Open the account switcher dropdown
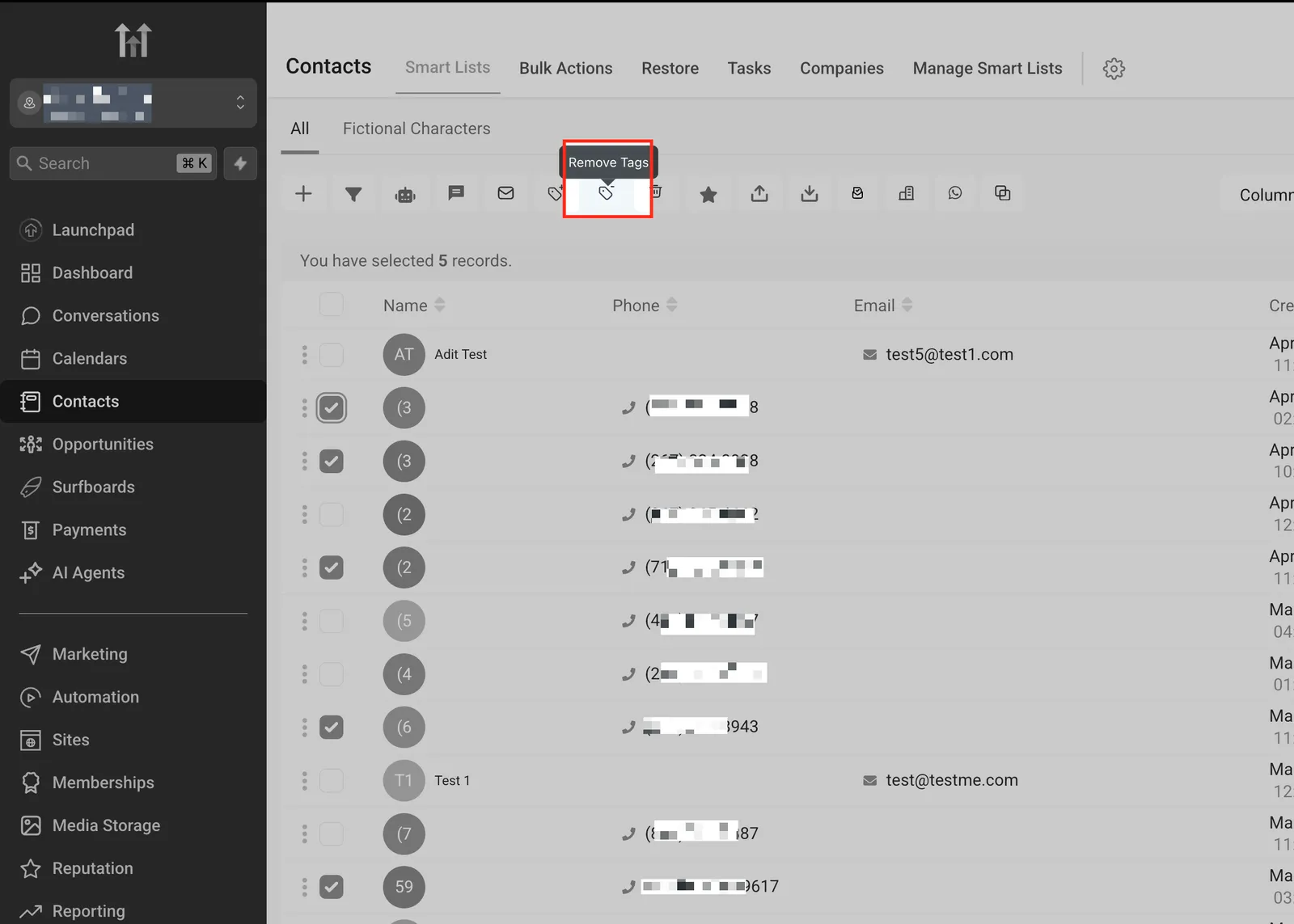The width and height of the screenshot is (1294, 924). pos(133,103)
